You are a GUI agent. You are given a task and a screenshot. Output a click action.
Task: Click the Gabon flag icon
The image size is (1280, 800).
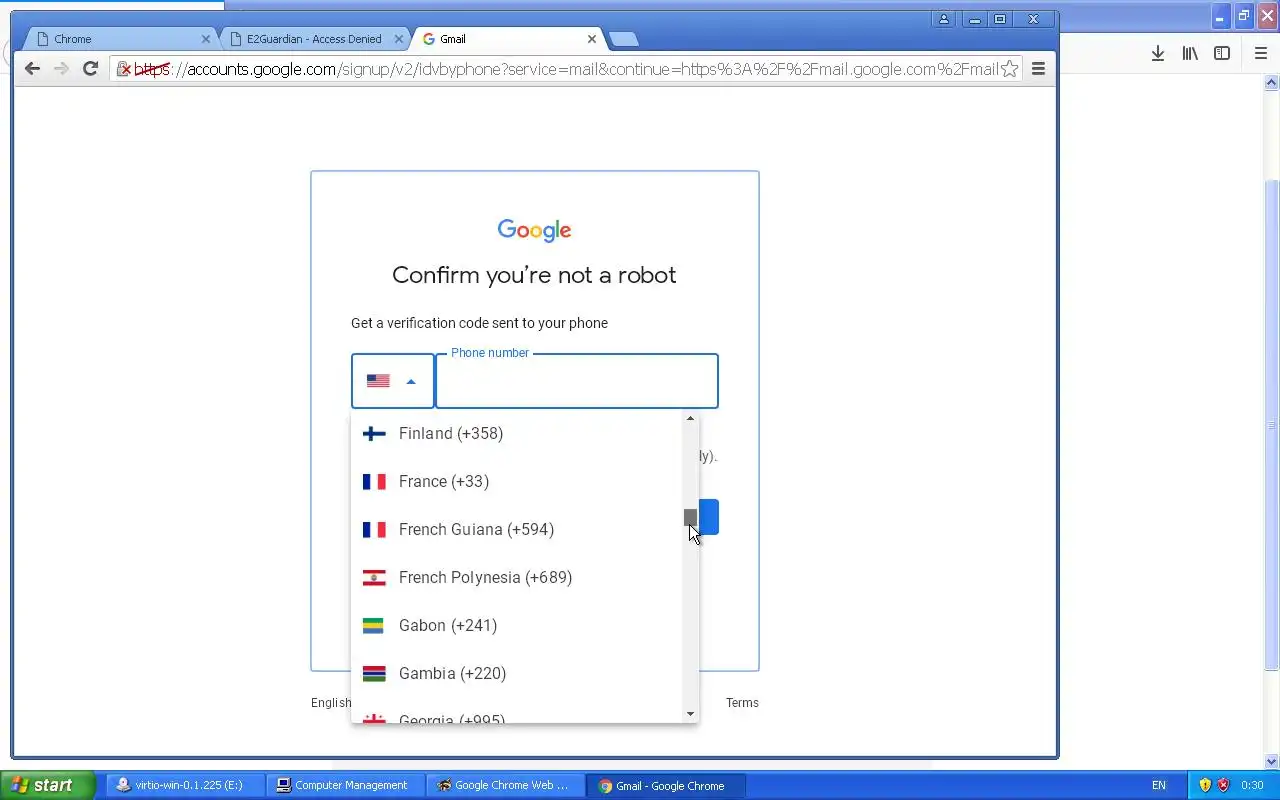click(374, 625)
